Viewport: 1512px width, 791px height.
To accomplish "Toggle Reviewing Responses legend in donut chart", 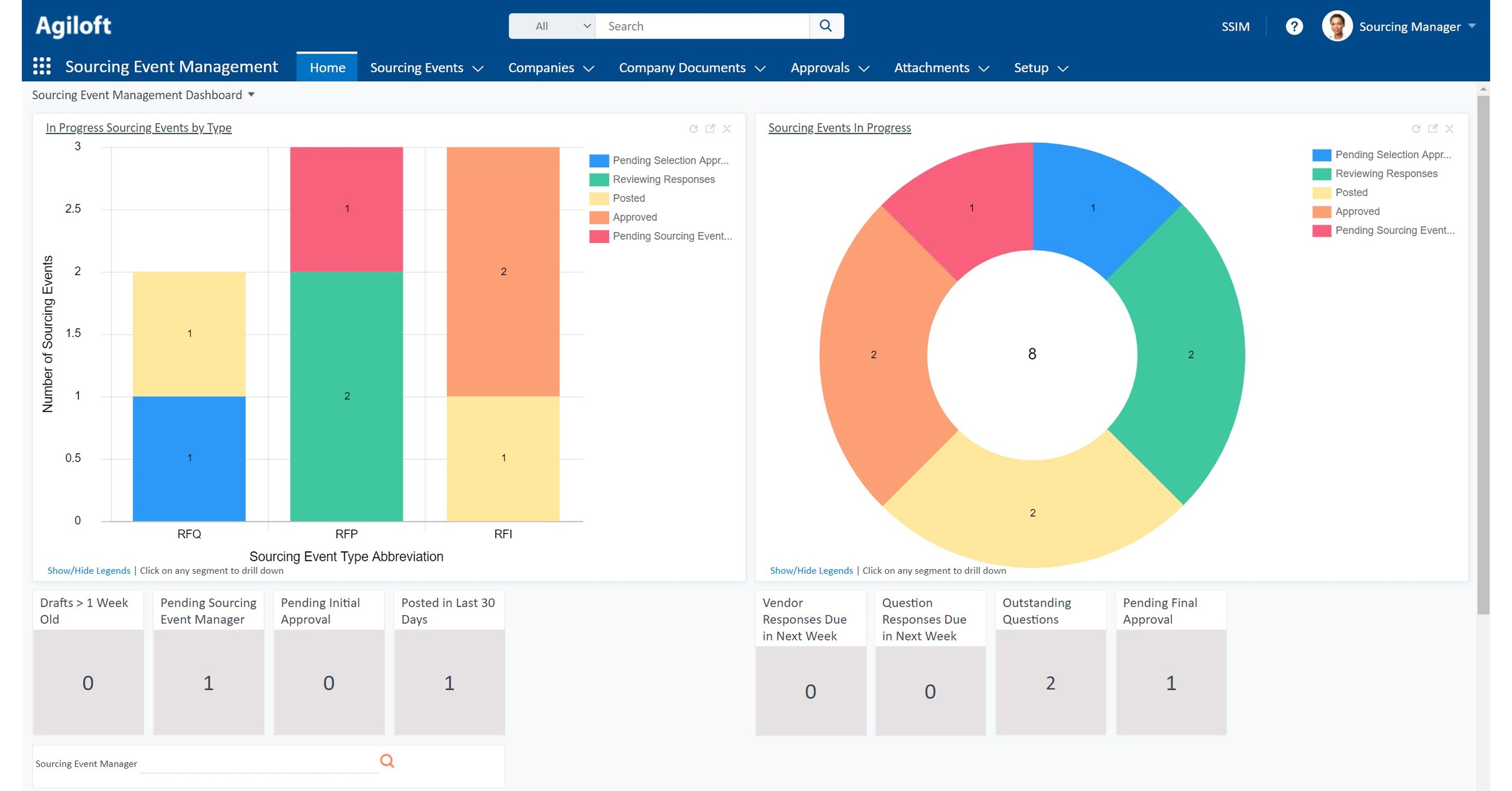I will click(x=1374, y=174).
